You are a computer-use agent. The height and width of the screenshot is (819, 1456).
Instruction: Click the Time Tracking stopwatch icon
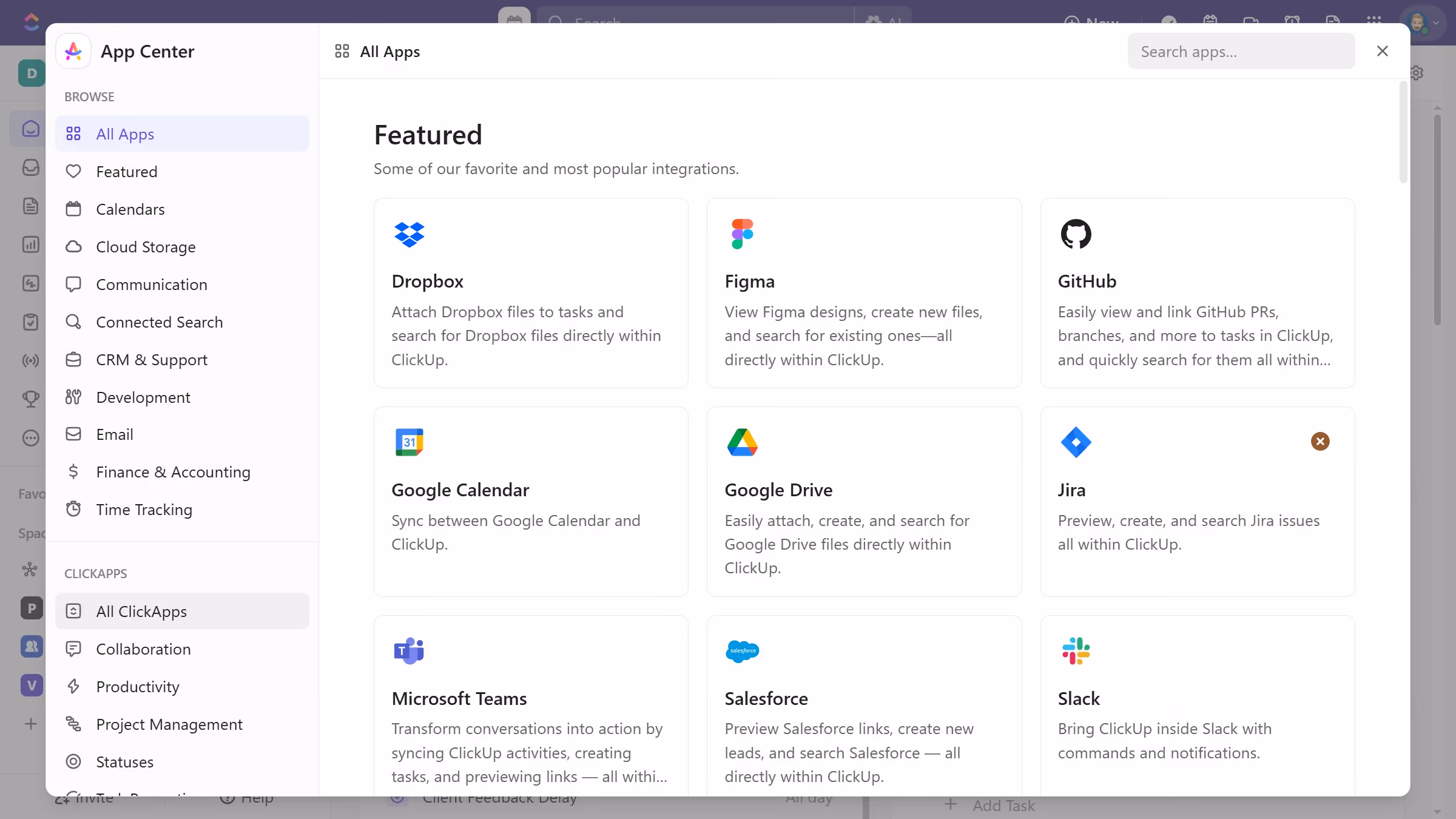(73, 510)
